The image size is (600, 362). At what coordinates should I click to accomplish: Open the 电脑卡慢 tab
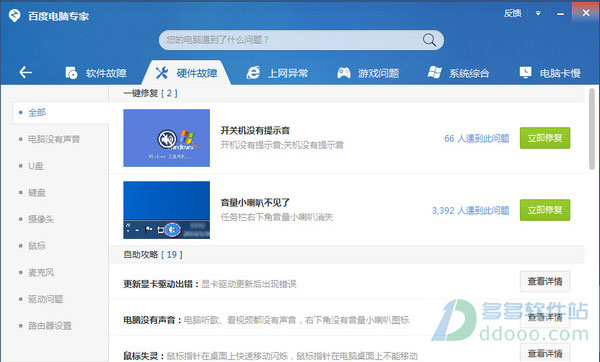pyautogui.click(x=550, y=73)
